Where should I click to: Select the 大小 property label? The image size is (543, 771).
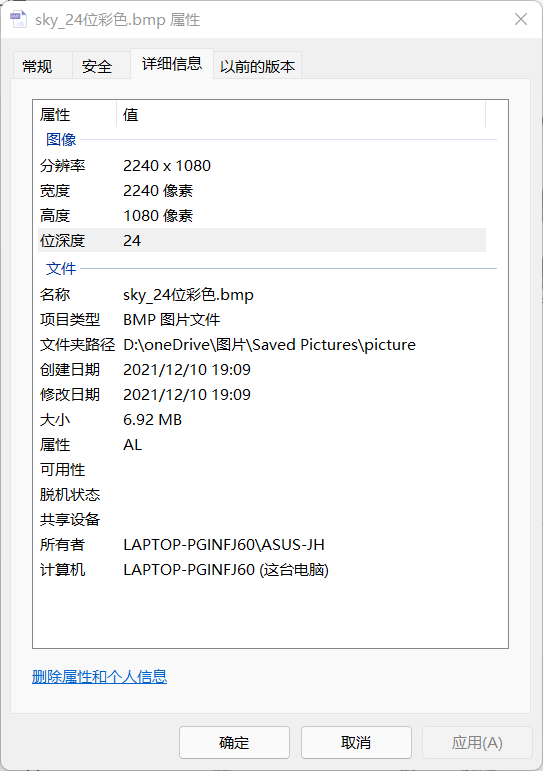point(55,420)
